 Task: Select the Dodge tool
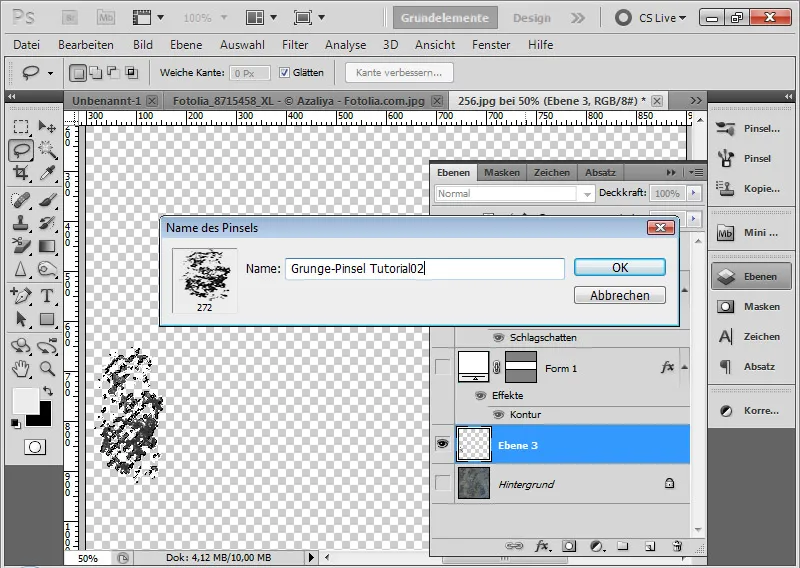[x=47, y=269]
